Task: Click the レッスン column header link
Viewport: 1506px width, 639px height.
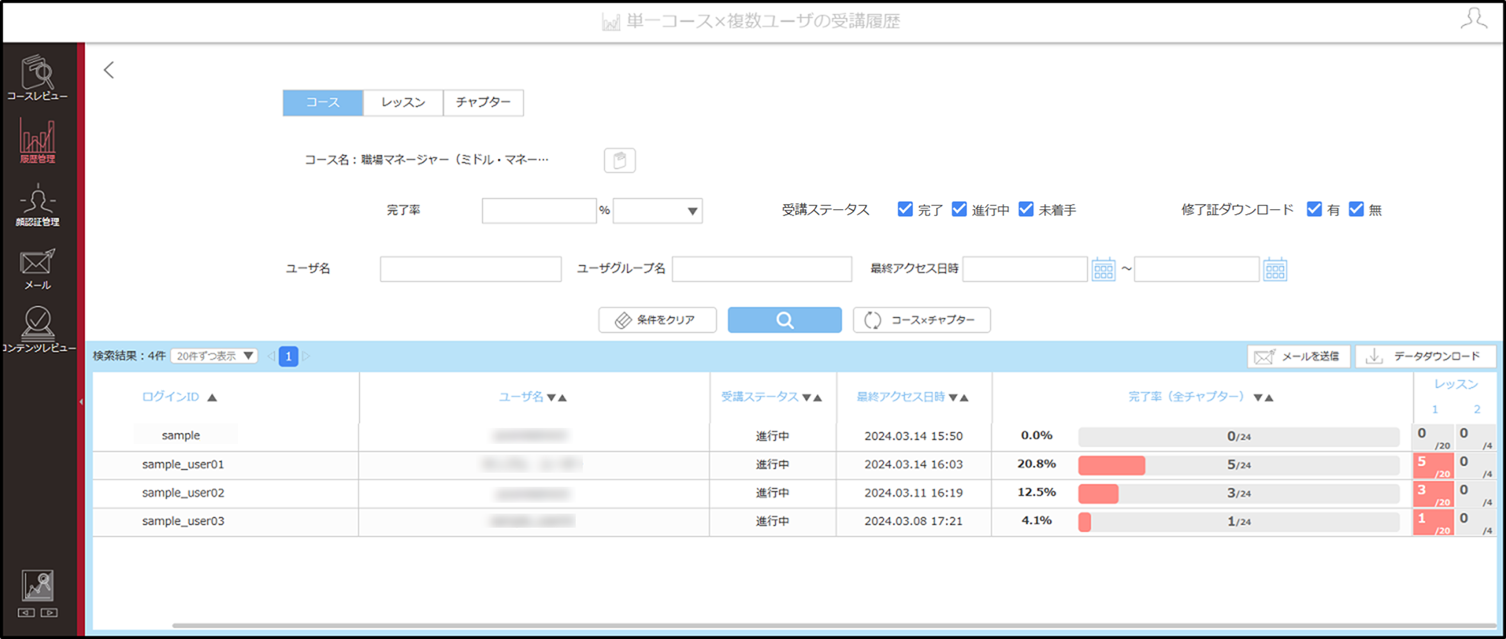Action: pyautogui.click(x=1455, y=384)
